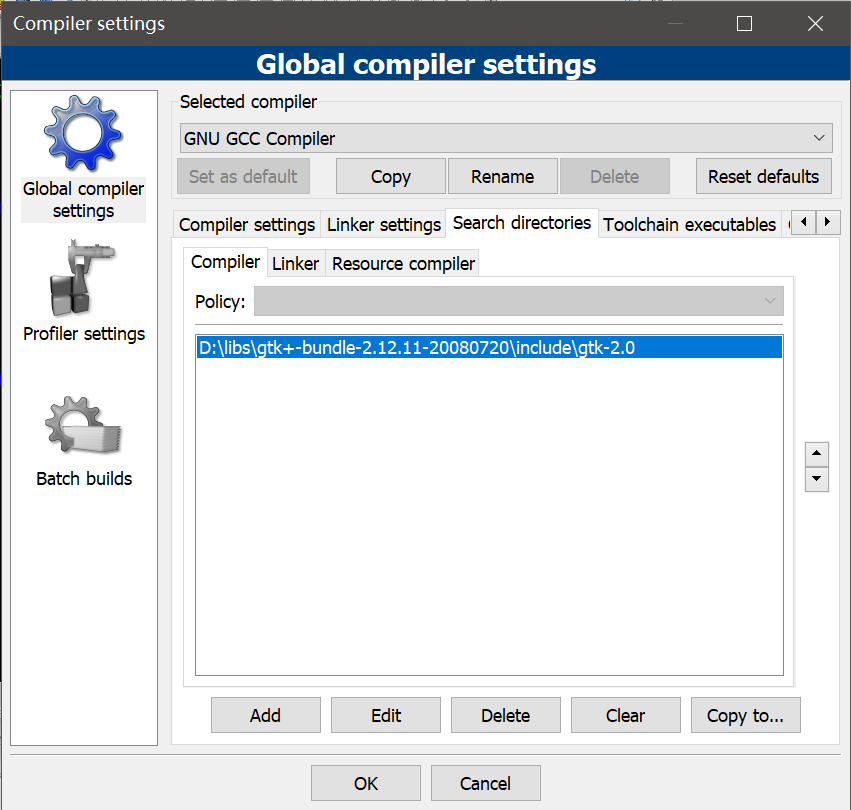Switch to the Linker settings tab
The width and height of the screenshot is (851, 810).
click(x=384, y=225)
